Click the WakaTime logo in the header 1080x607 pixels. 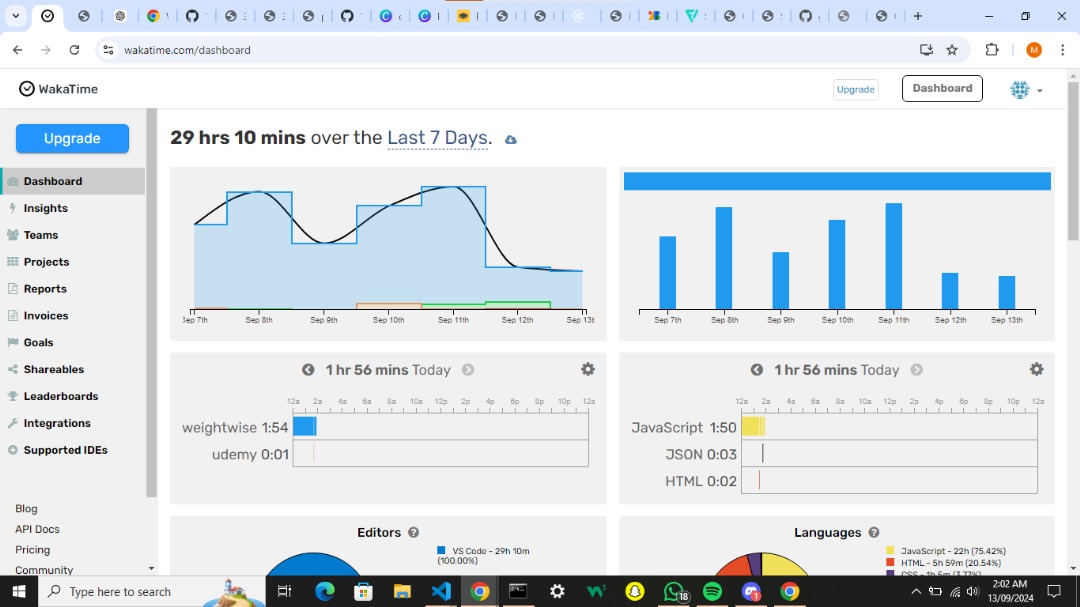(59, 89)
